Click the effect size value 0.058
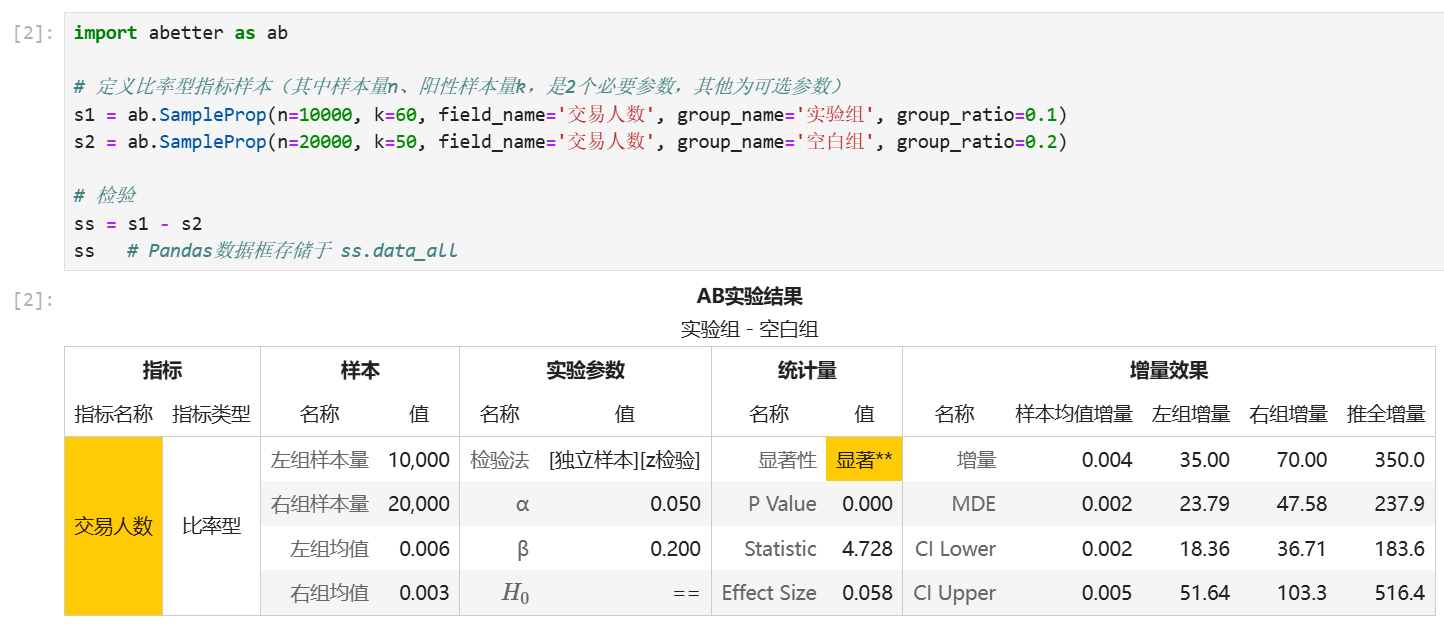Screen dimensions: 1444x625 click(867, 593)
